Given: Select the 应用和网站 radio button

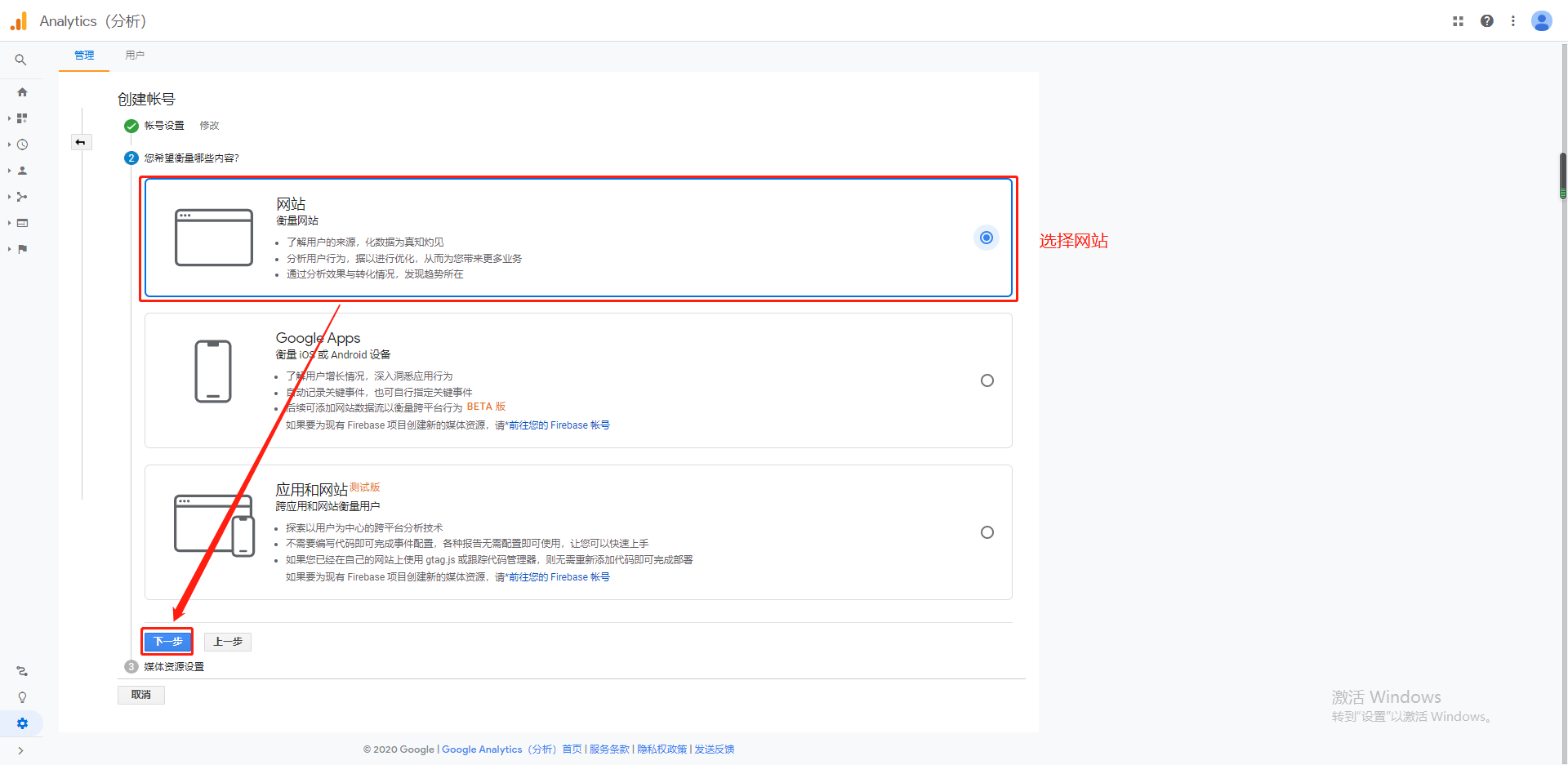Looking at the screenshot, I should pos(987,532).
